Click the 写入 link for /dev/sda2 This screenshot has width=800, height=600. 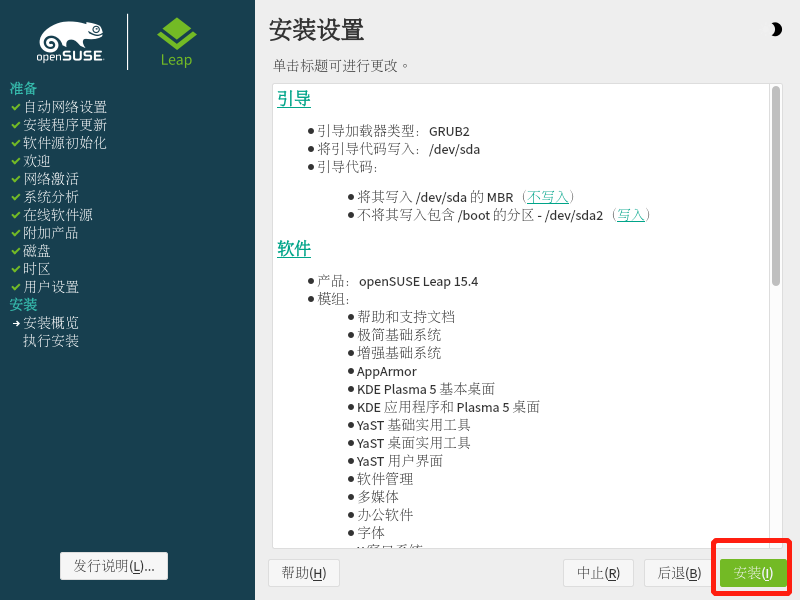(630, 215)
